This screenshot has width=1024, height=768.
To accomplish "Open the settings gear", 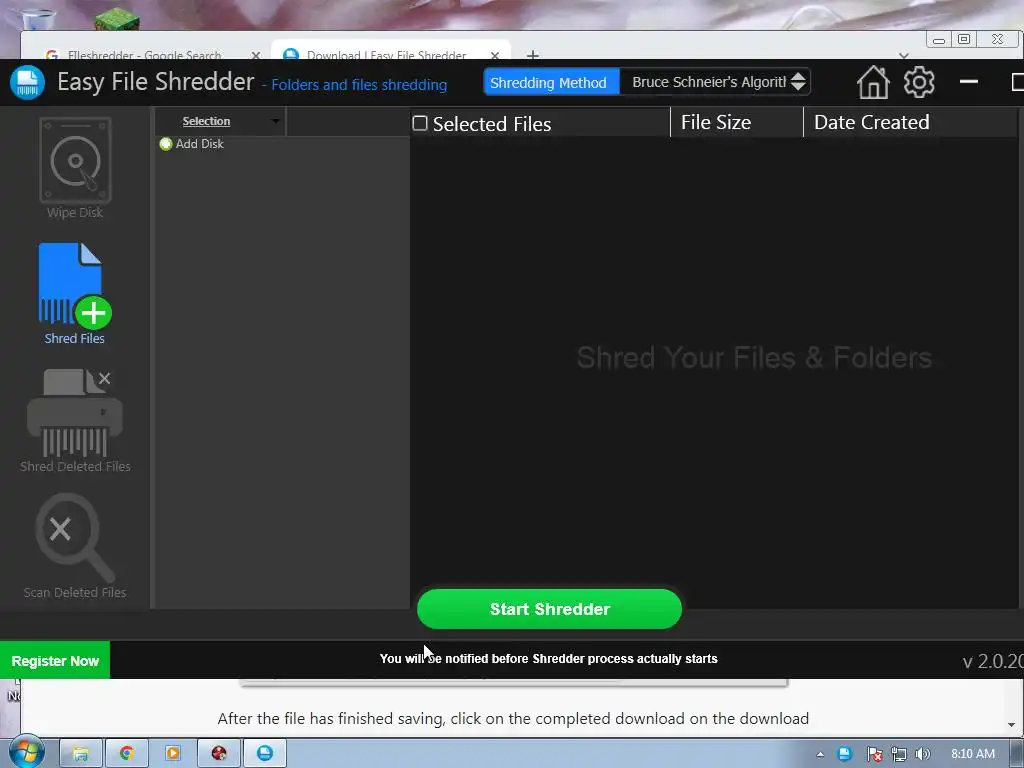I will 919,82.
